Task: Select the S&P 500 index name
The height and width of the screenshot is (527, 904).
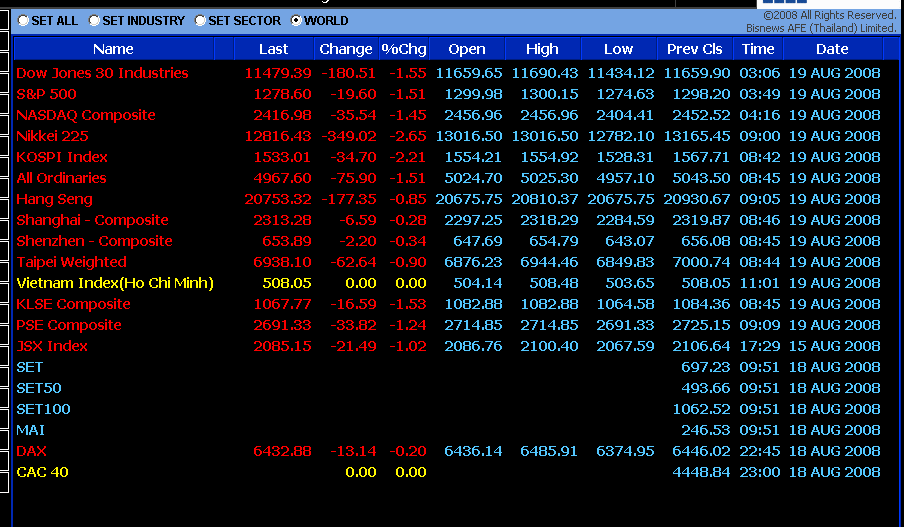Action: [46, 94]
